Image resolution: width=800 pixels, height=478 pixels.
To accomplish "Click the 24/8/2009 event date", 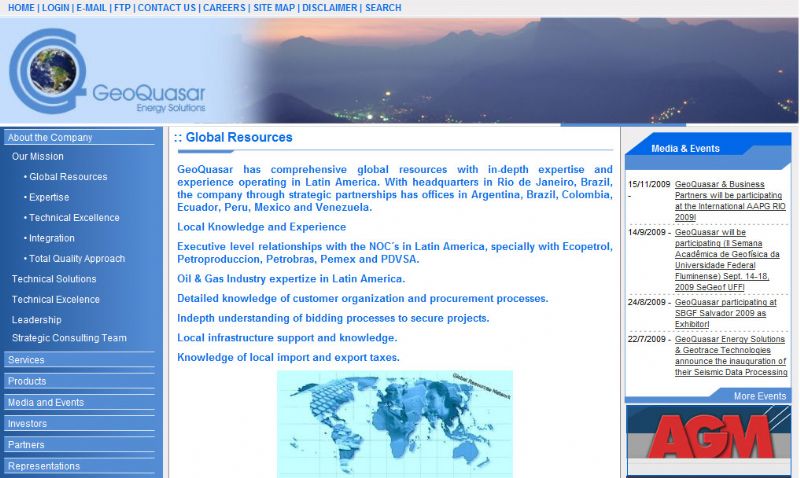I will pos(646,302).
